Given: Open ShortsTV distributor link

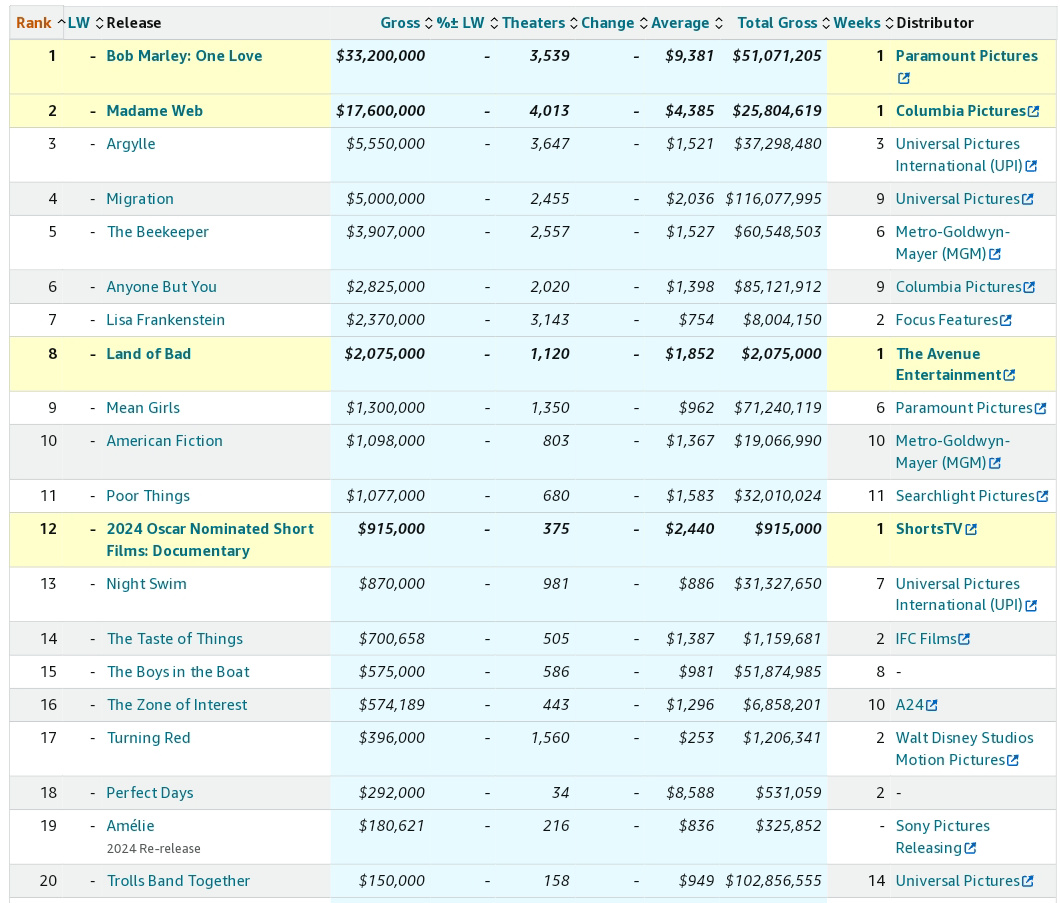Looking at the screenshot, I should 929,529.
